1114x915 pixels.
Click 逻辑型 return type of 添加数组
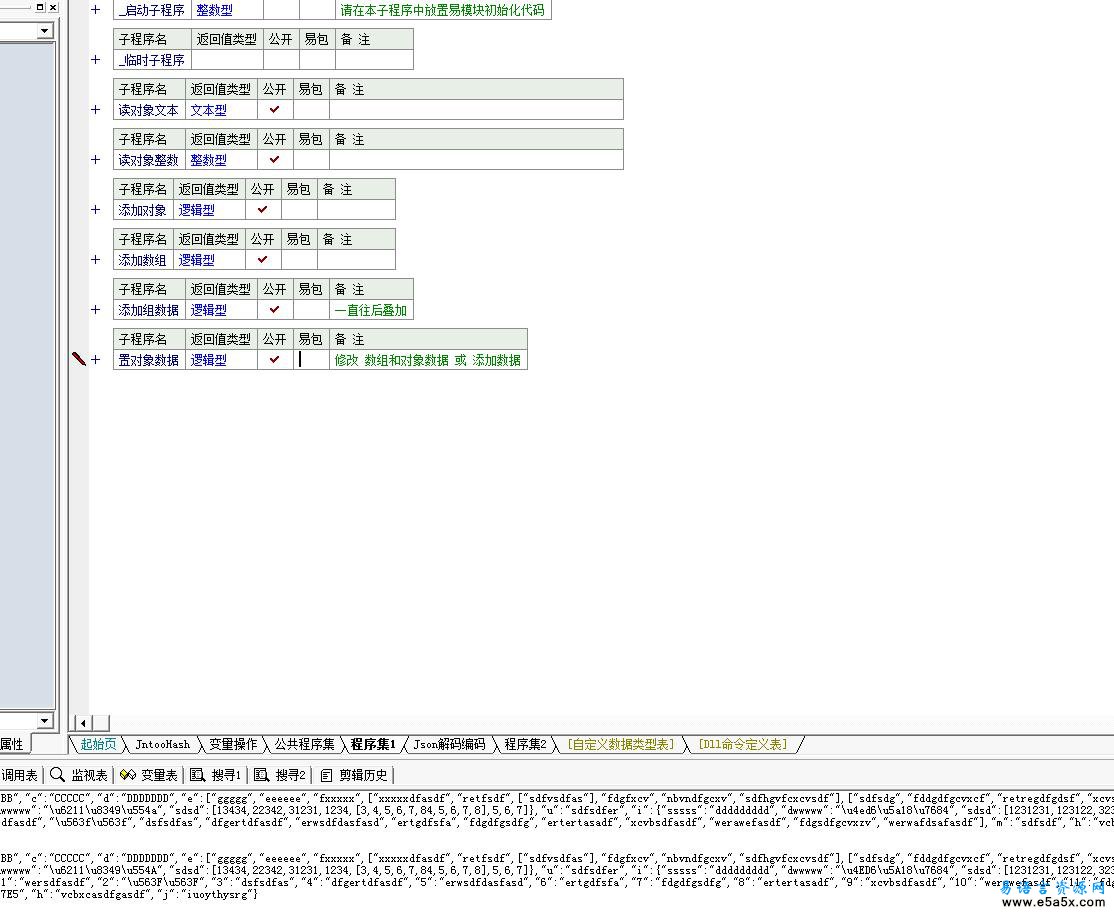click(x=197, y=260)
